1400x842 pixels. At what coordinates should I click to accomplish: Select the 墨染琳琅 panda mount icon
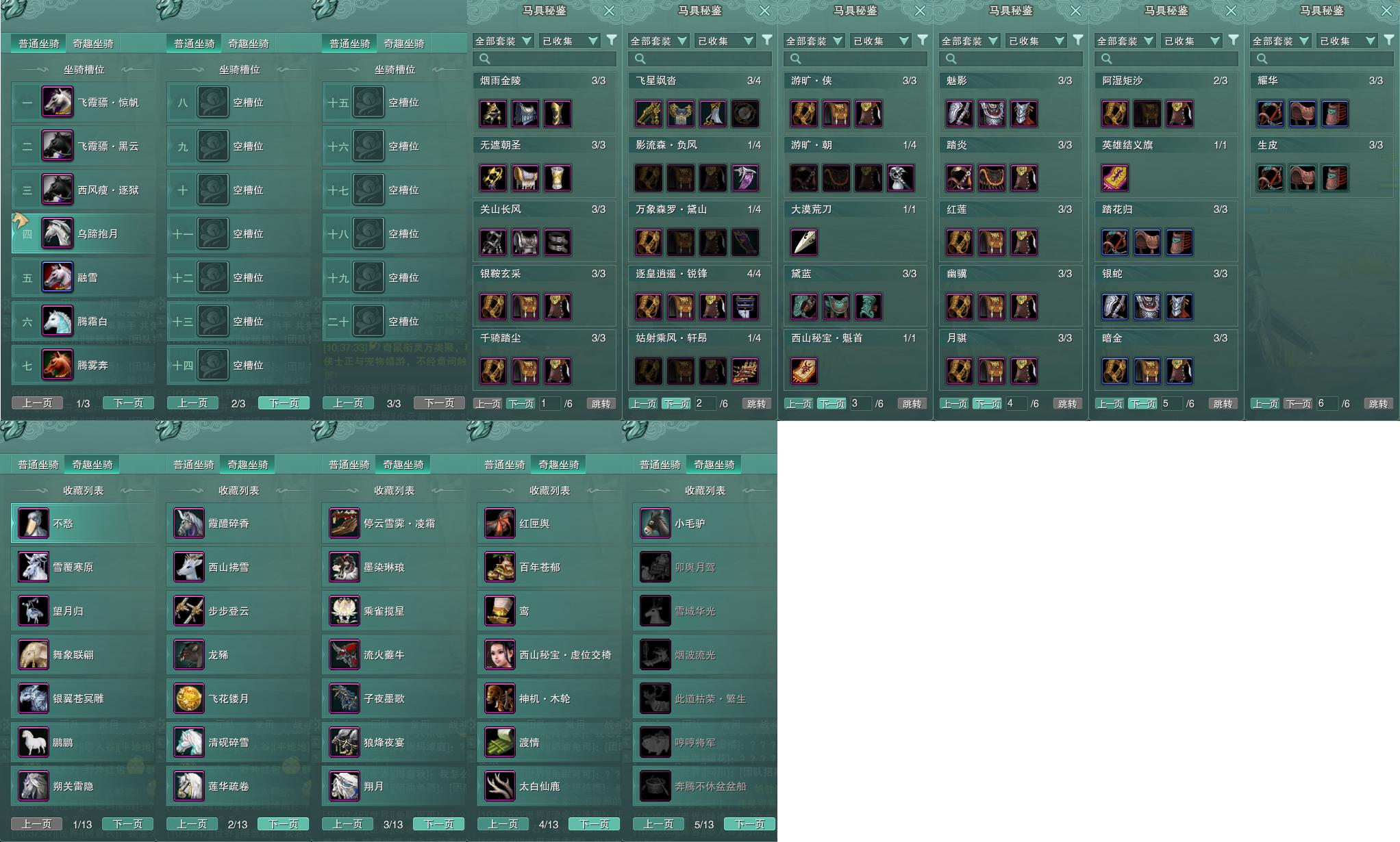click(x=345, y=567)
